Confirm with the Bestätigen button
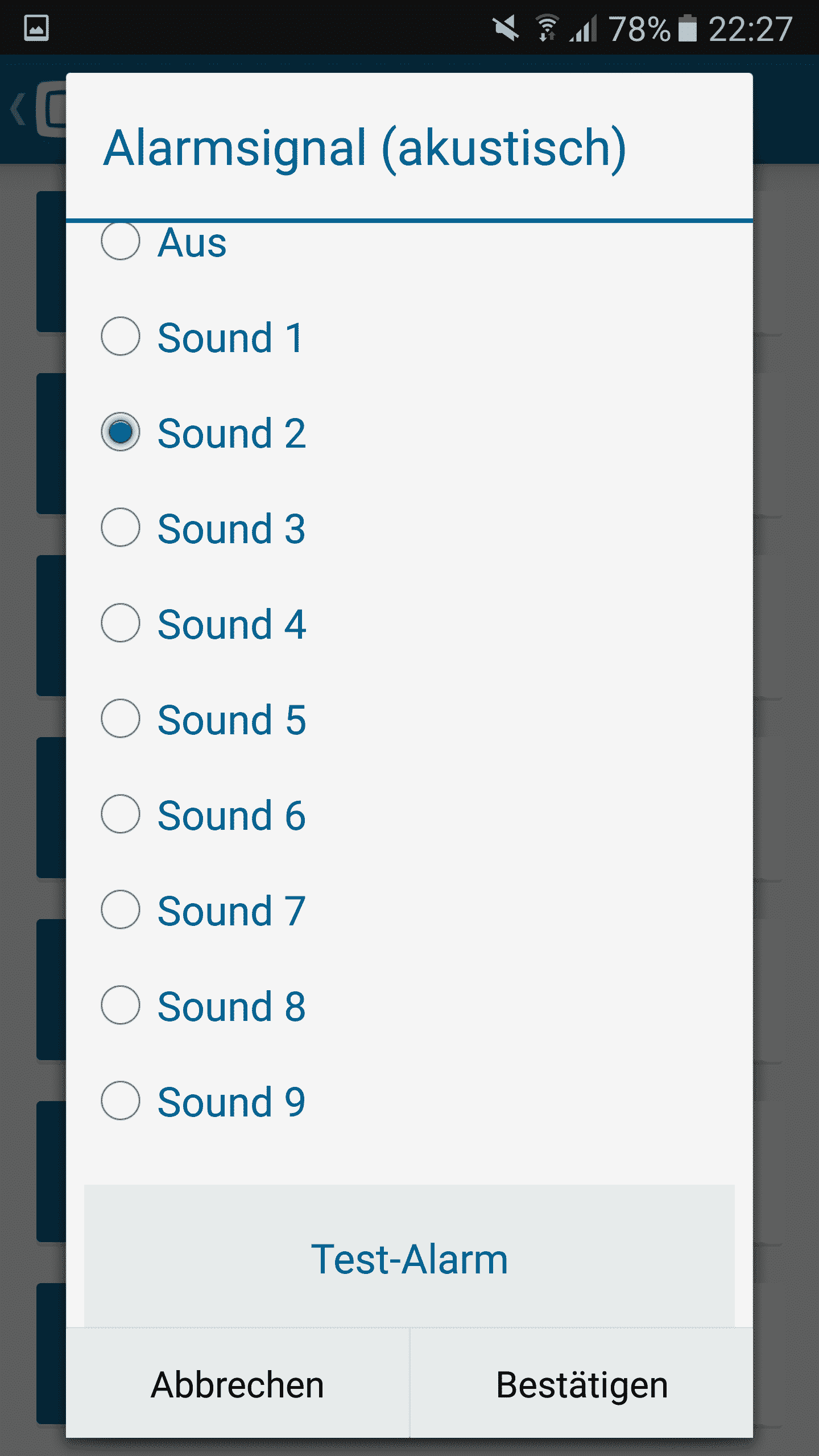The height and width of the screenshot is (1456, 819). coord(581,1384)
